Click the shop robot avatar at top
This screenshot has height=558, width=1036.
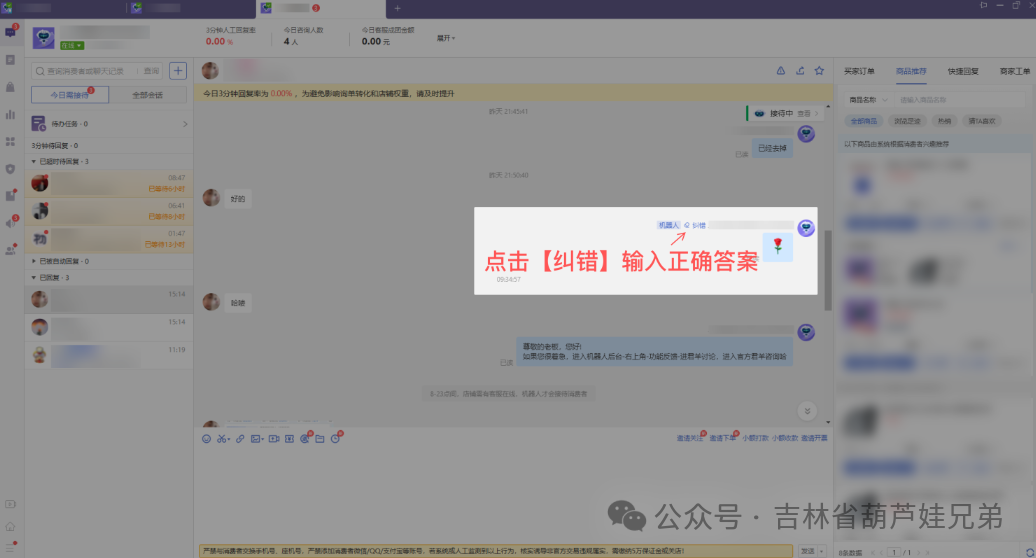[44, 38]
